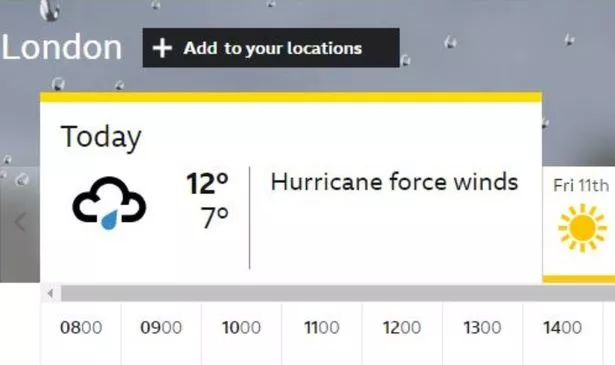Select the 1200 hour column

402,334
